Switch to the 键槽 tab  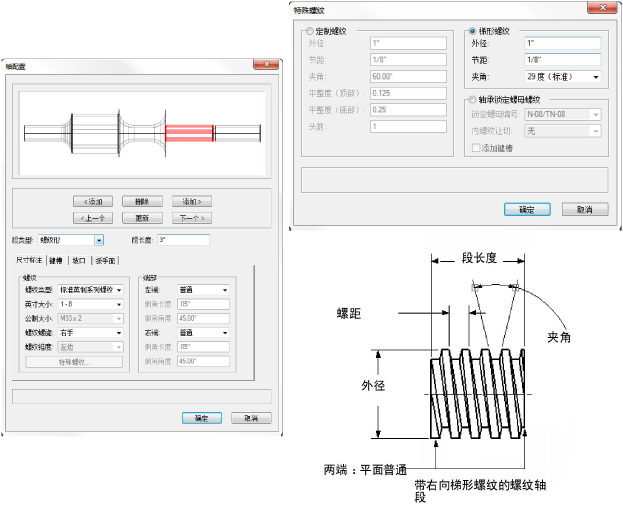[x=55, y=260]
